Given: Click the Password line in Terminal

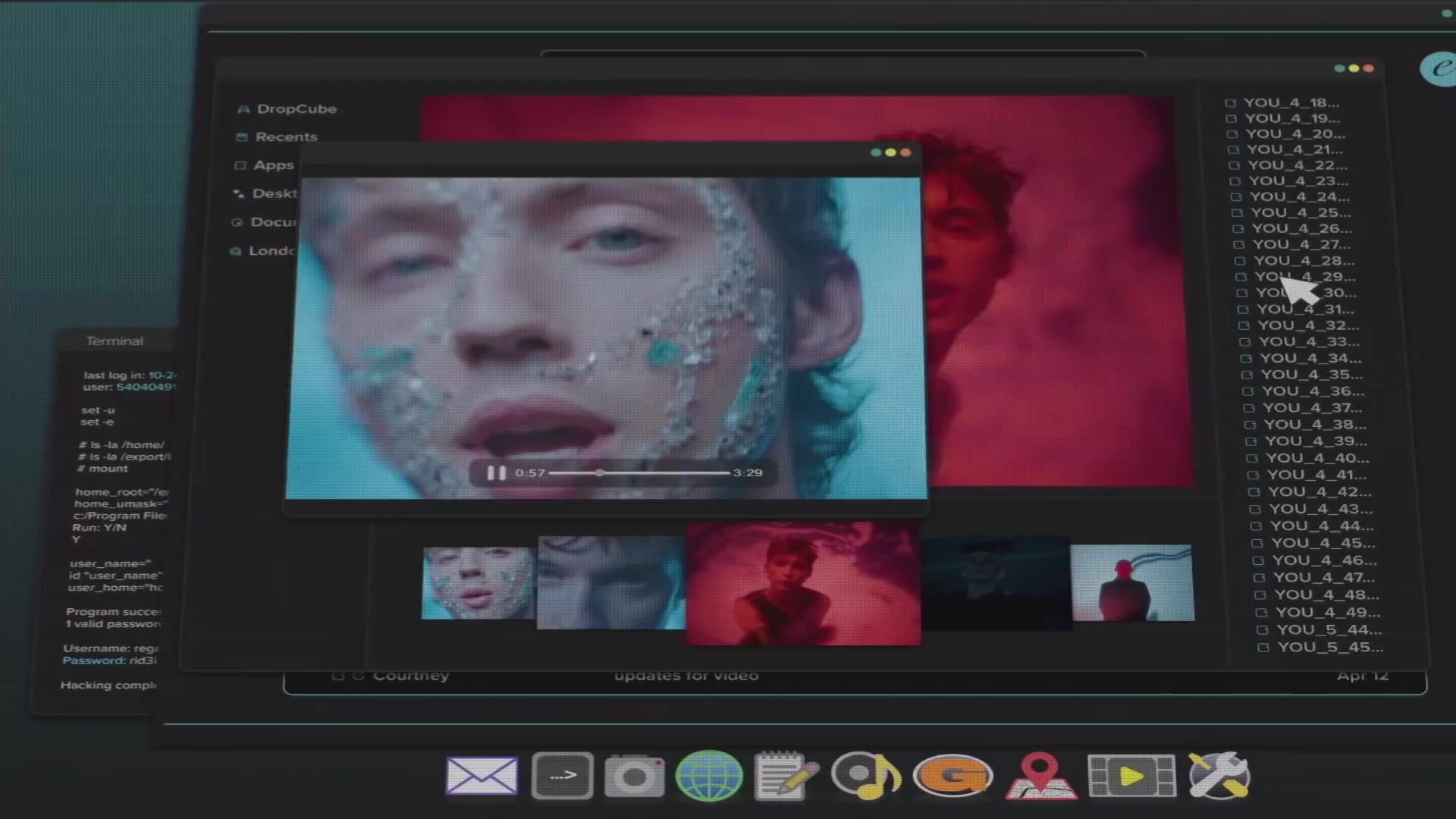Looking at the screenshot, I should click(x=110, y=661).
